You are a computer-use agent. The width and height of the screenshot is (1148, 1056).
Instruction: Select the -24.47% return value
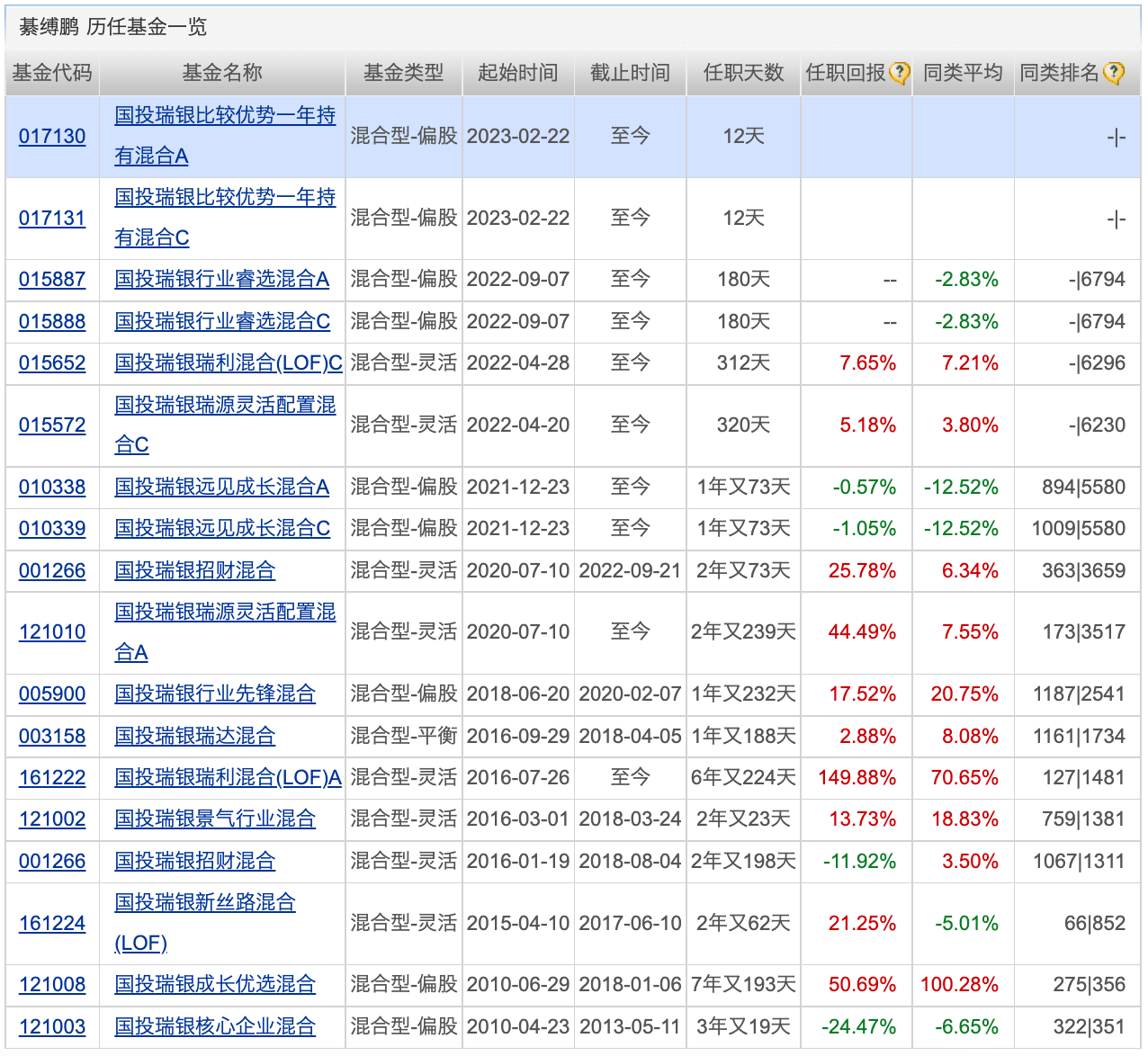pyautogui.click(x=859, y=1027)
